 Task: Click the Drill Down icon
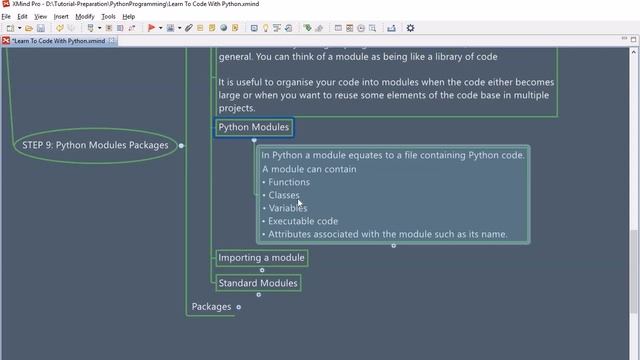pos(254,28)
